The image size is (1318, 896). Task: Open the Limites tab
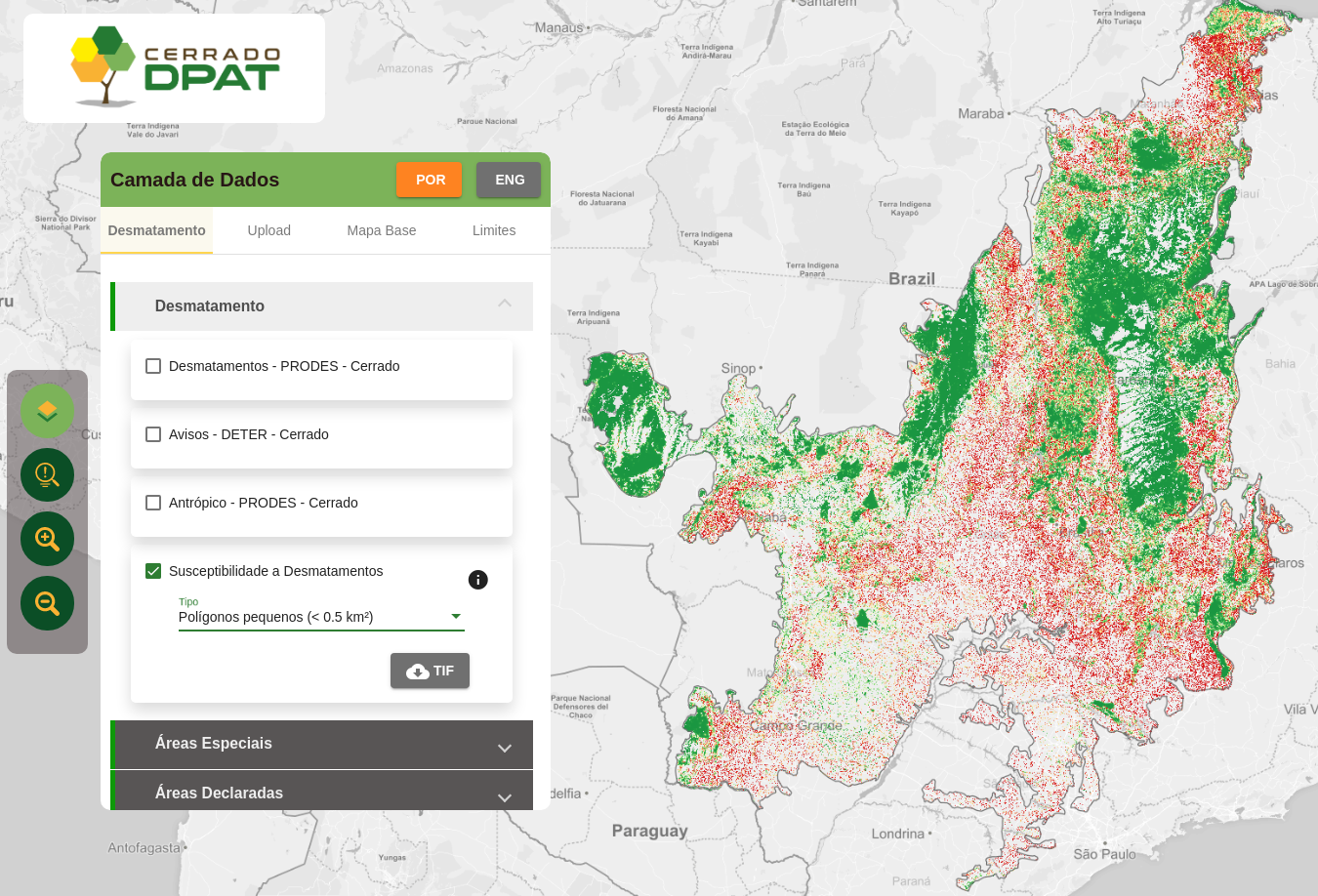coord(494,230)
